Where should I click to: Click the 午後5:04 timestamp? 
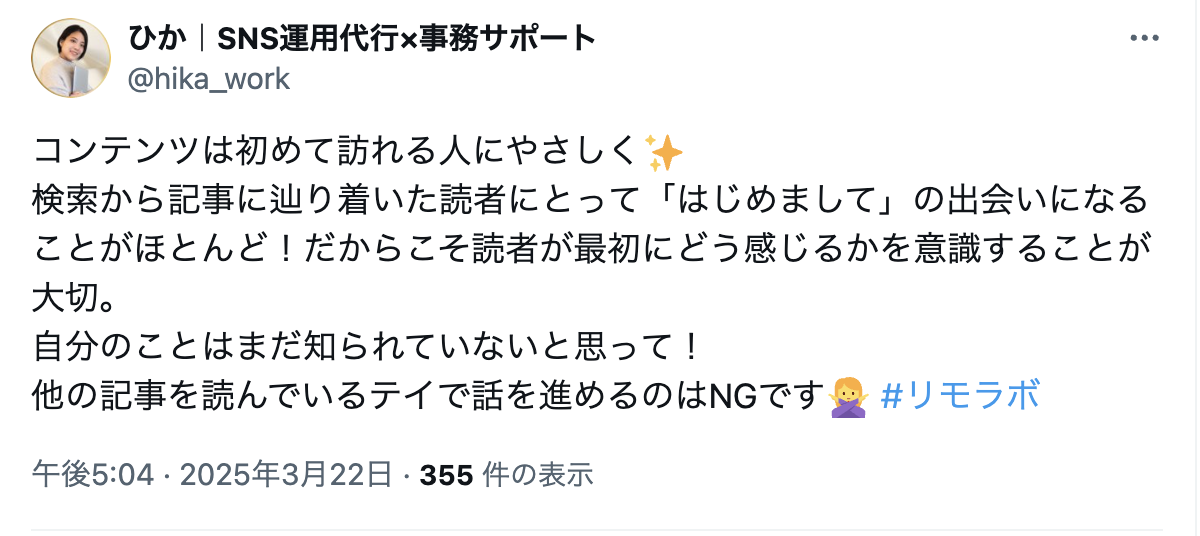tap(93, 474)
